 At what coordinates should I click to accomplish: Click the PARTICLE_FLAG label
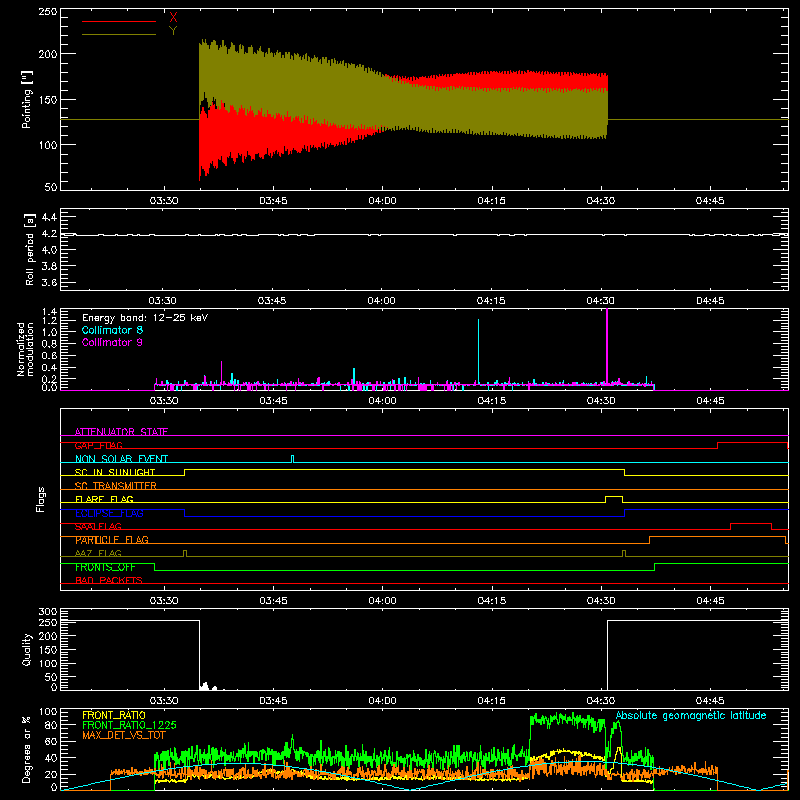(x=112, y=539)
